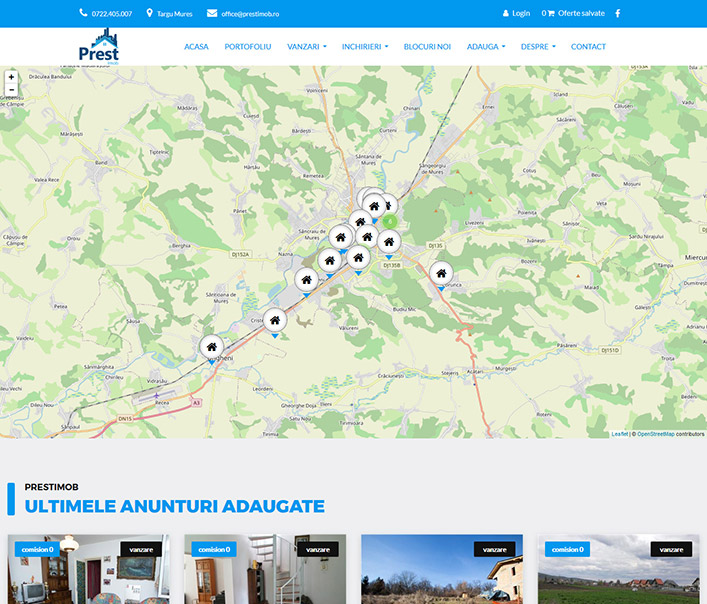The height and width of the screenshot is (604, 707).
Task: Open the Facebook page icon
Action: tap(618, 14)
